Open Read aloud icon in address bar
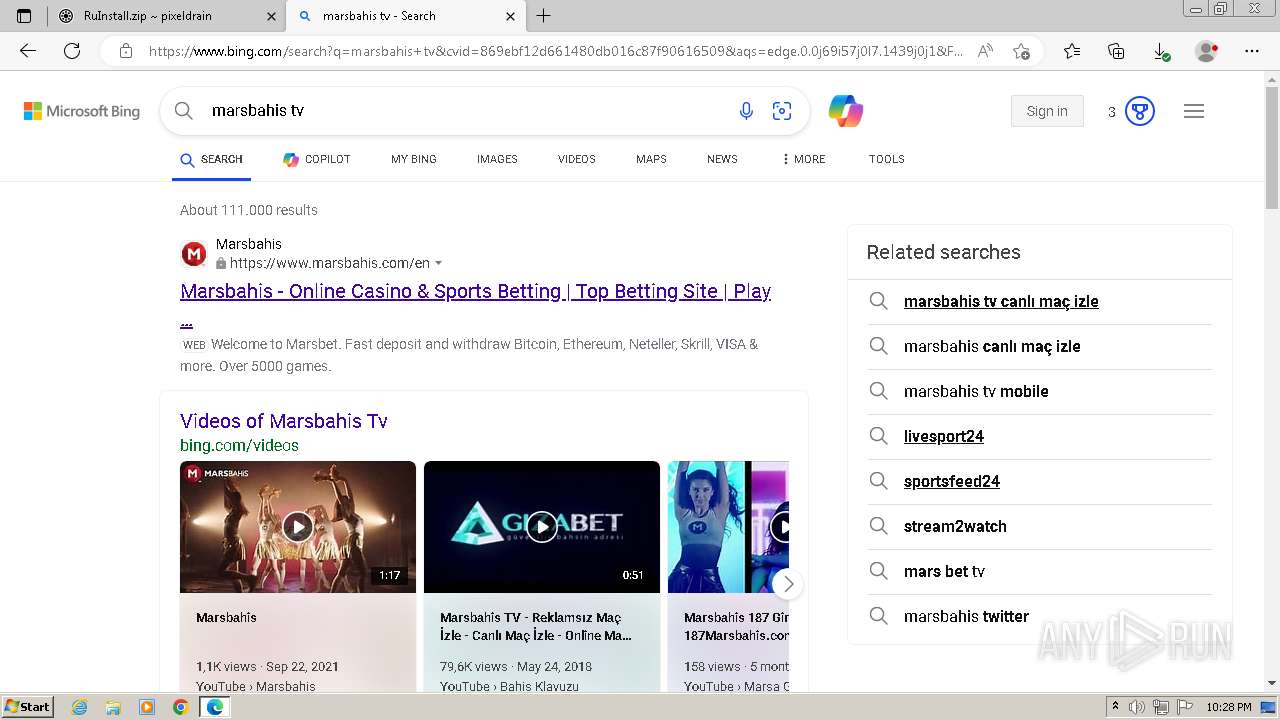This screenshot has height=720, width=1280. pos(985,51)
